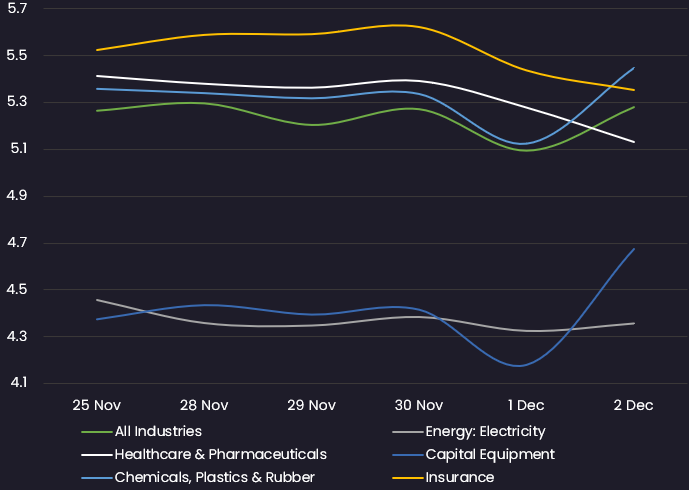Click the green All Industries legend line
This screenshot has width=689, height=490.
(x=97, y=432)
